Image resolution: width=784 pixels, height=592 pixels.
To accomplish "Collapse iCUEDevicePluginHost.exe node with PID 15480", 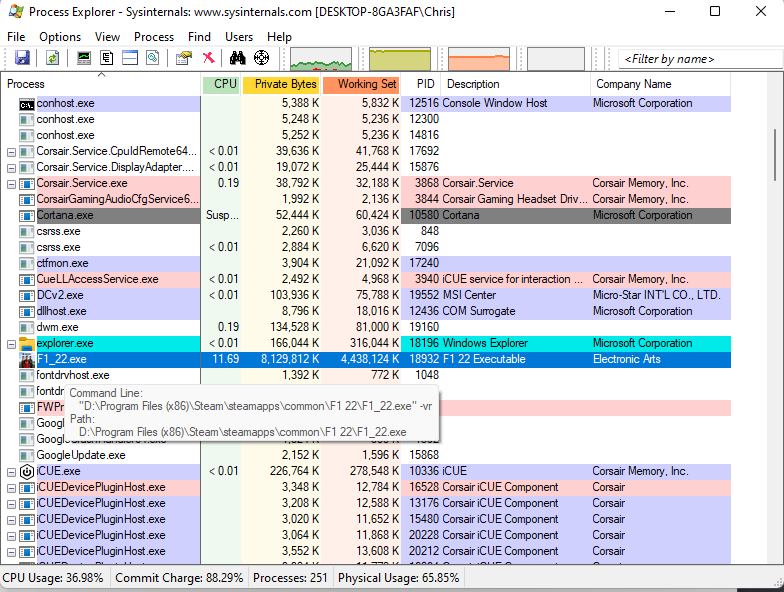I will coord(12,520).
